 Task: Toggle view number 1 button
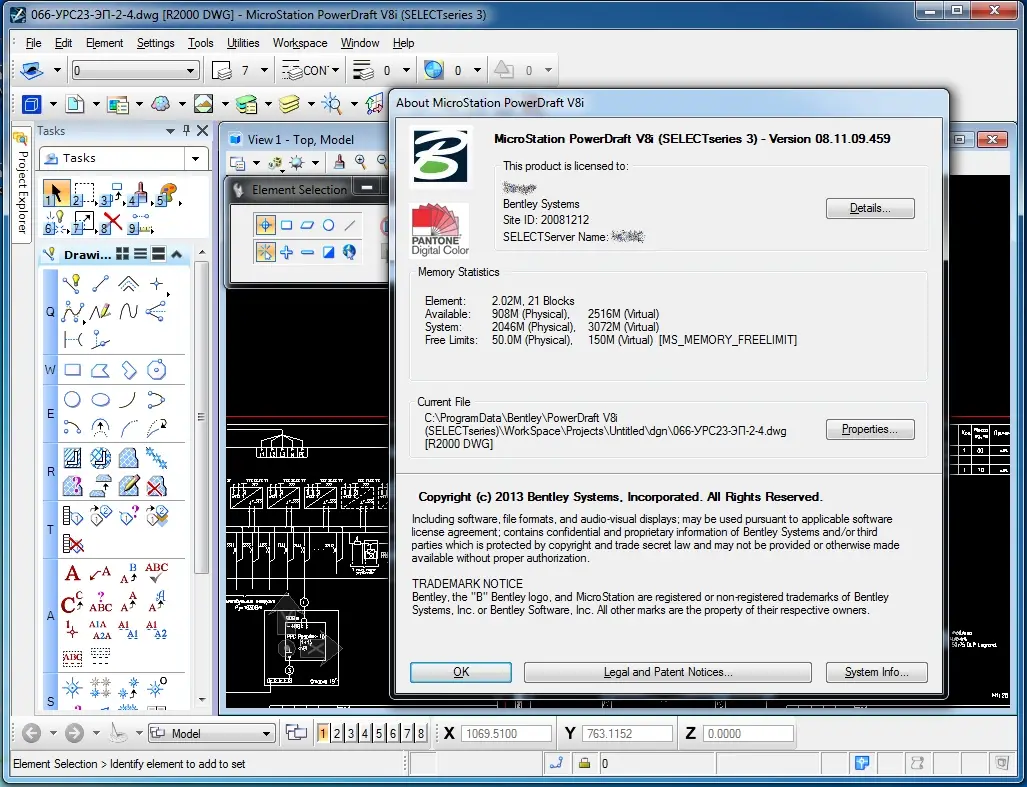pos(323,733)
